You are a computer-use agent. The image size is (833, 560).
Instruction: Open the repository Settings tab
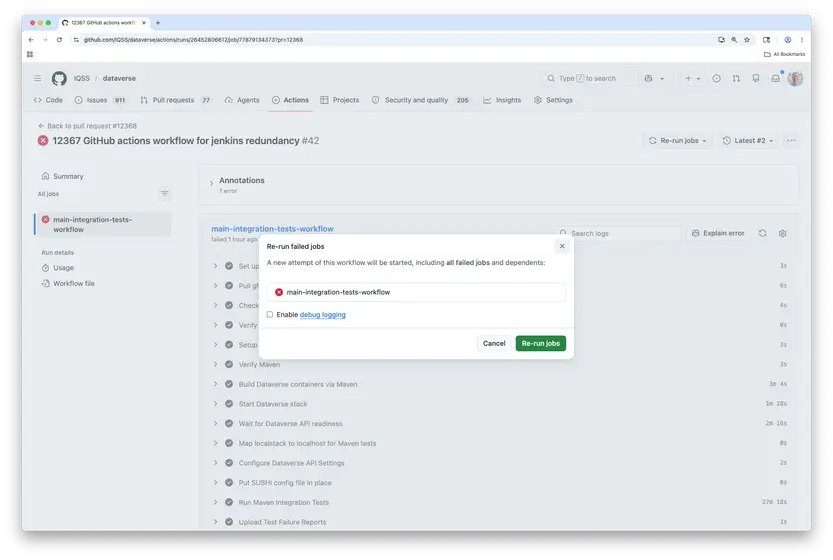pyautogui.click(x=554, y=100)
